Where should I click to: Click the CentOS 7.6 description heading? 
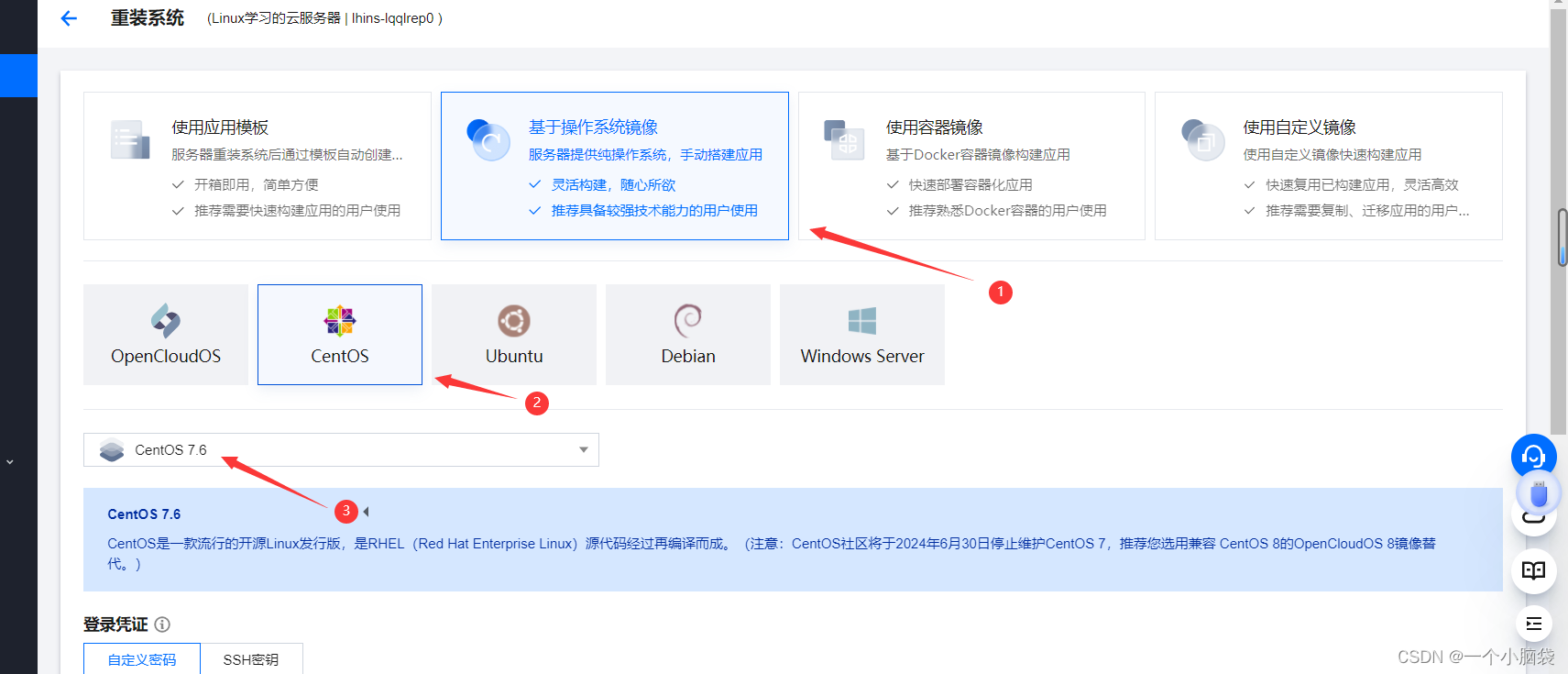(144, 514)
